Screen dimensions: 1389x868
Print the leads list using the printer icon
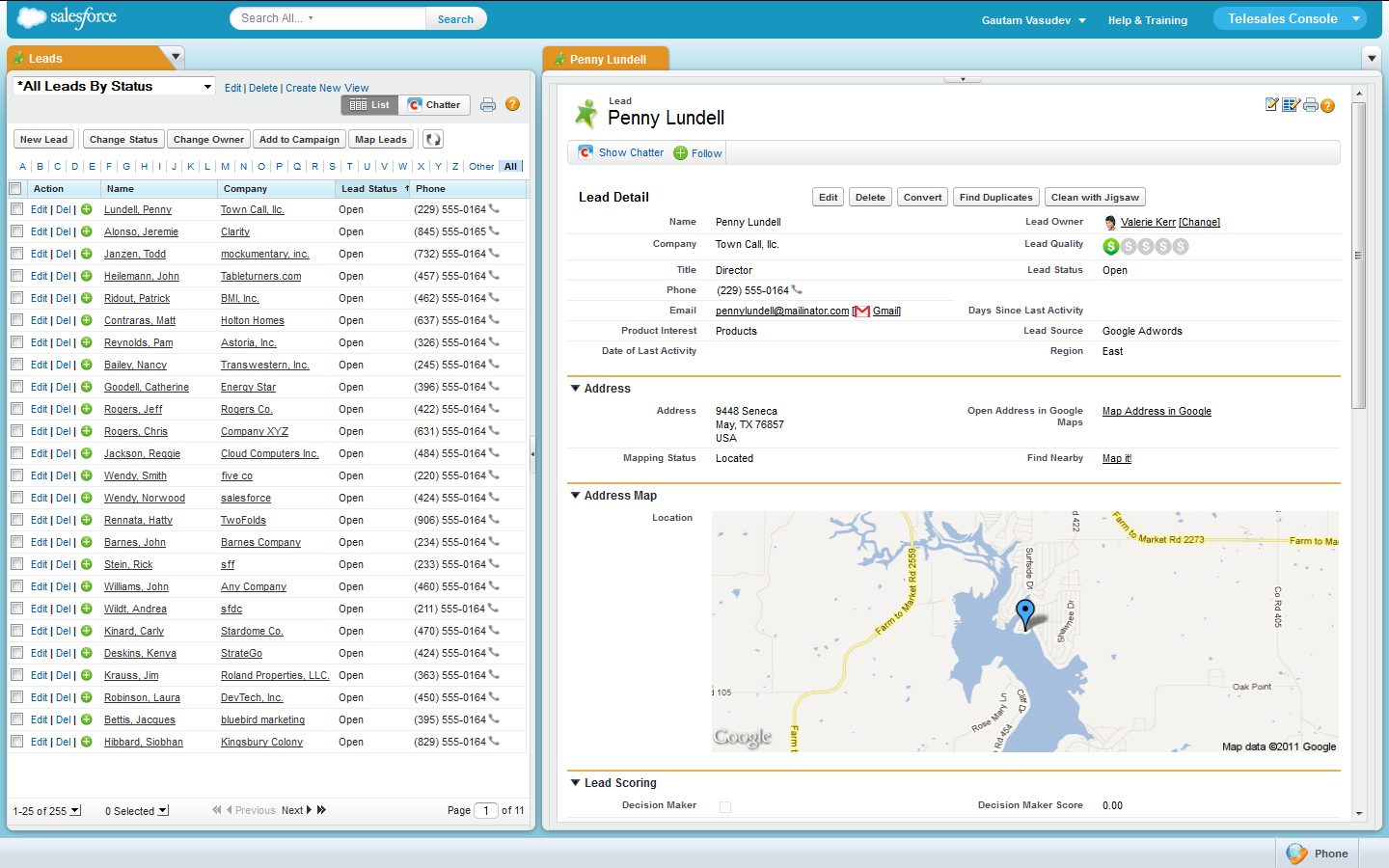488,105
